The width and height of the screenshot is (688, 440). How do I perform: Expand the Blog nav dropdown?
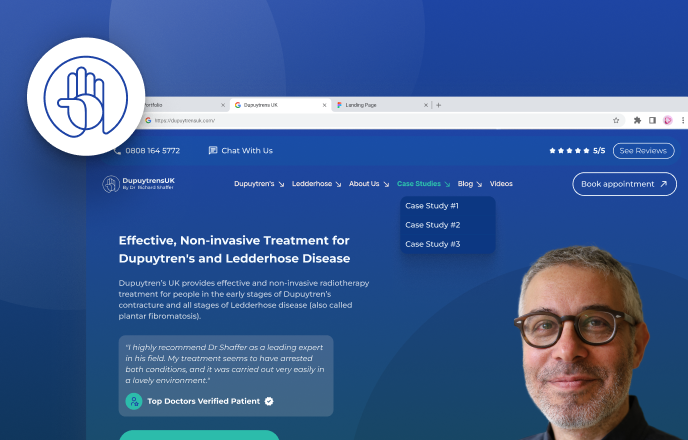click(470, 184)
